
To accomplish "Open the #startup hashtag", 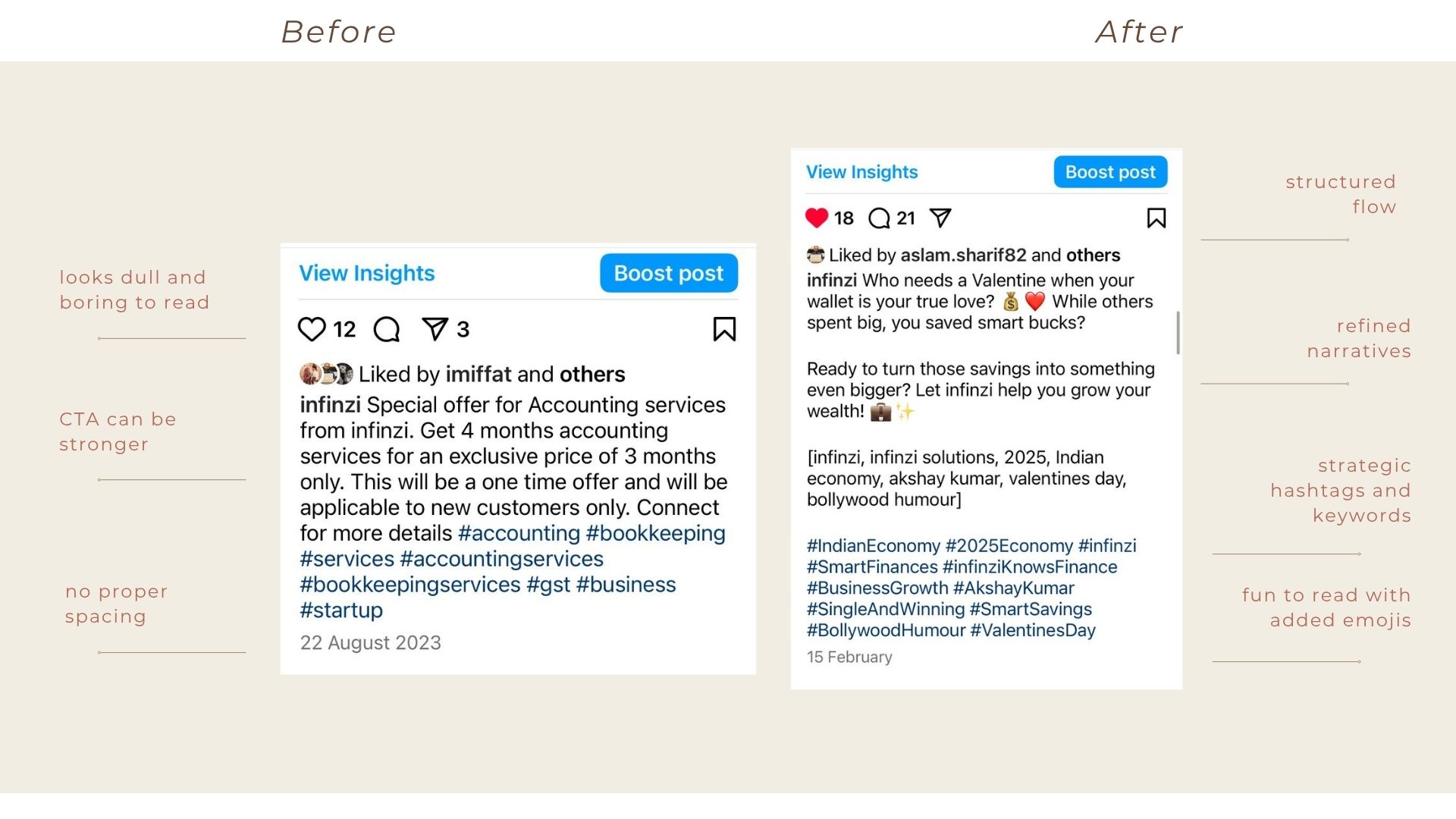I will (341, 610).
